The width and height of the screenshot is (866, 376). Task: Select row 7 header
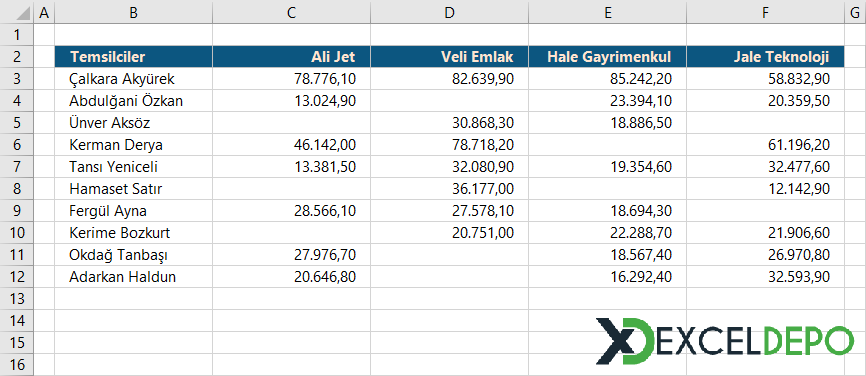tap(17, 167)
